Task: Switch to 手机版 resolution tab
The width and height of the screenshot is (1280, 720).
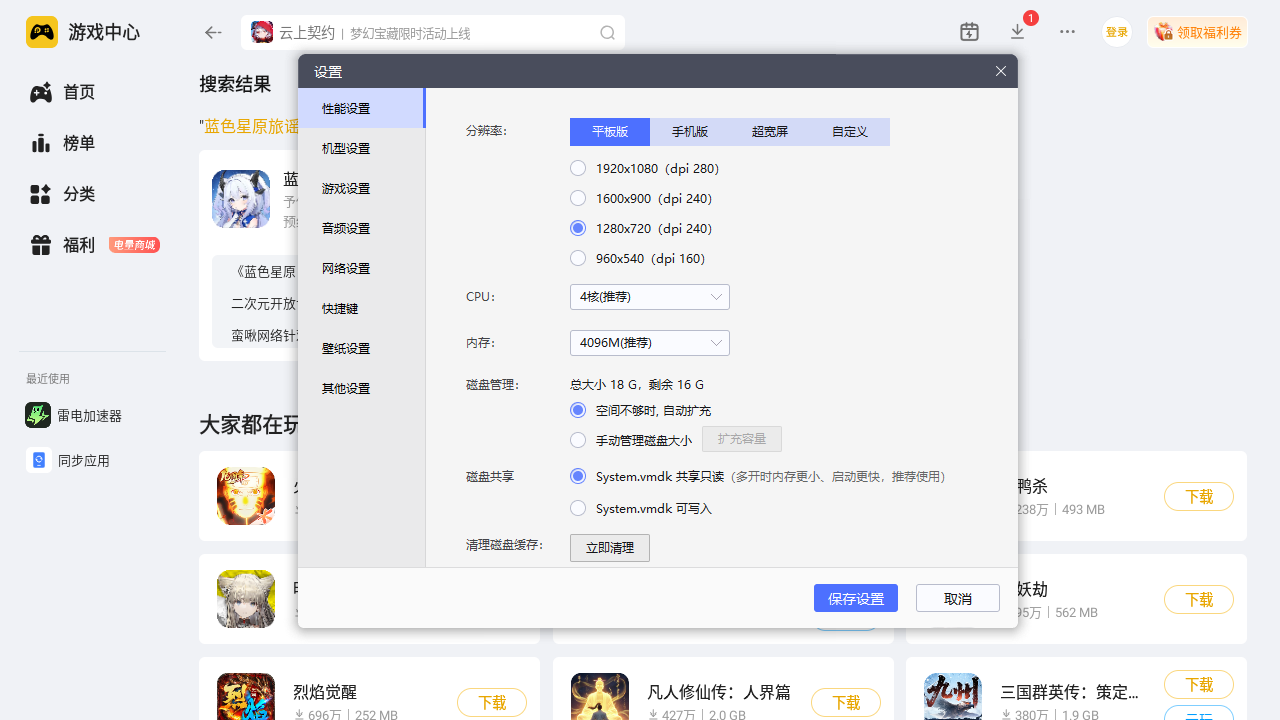Action: (x=689, y=132)
